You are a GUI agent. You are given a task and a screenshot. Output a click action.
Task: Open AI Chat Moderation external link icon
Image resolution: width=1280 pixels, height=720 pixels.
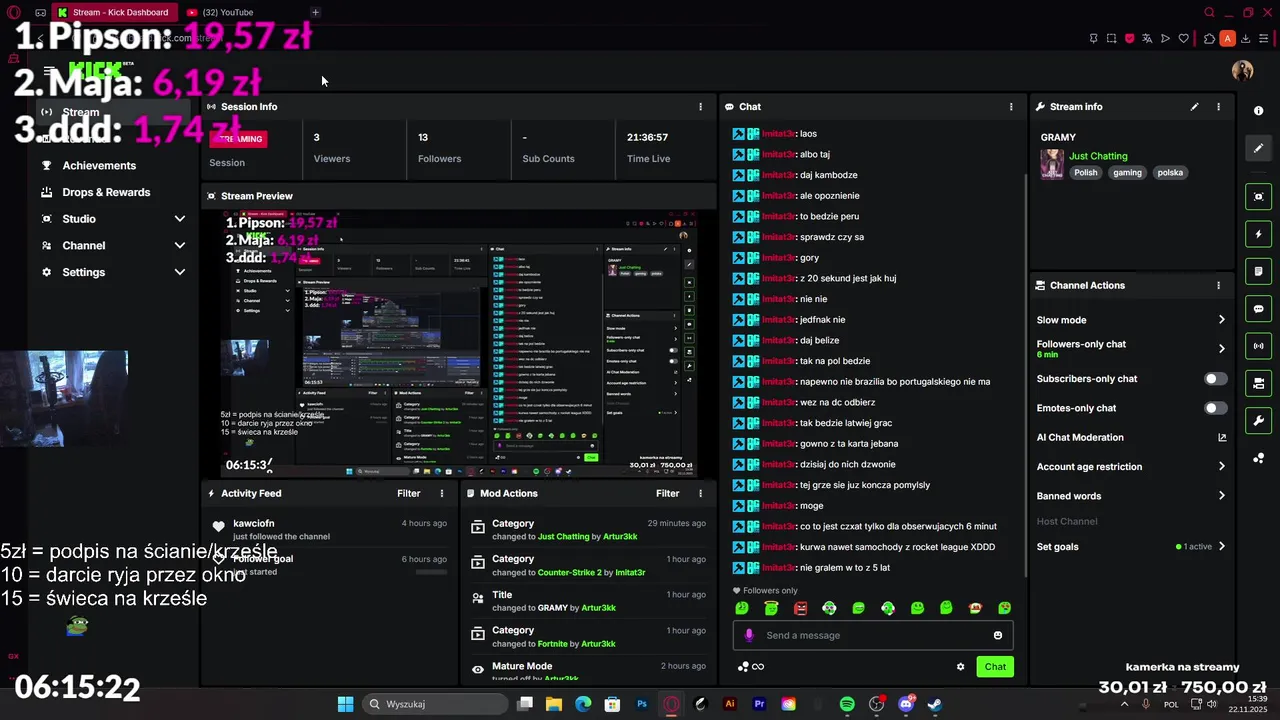[x=1222, y=437]
